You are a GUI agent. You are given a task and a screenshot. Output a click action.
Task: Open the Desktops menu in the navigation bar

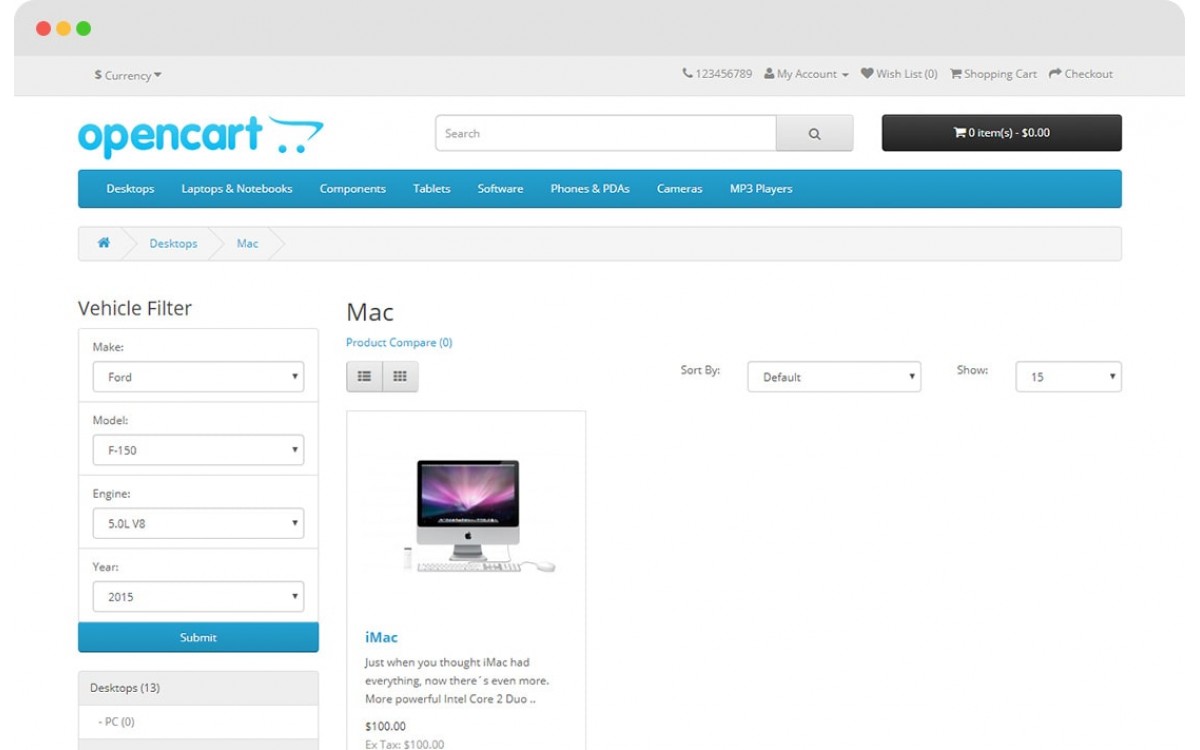[x=130, y=189]
